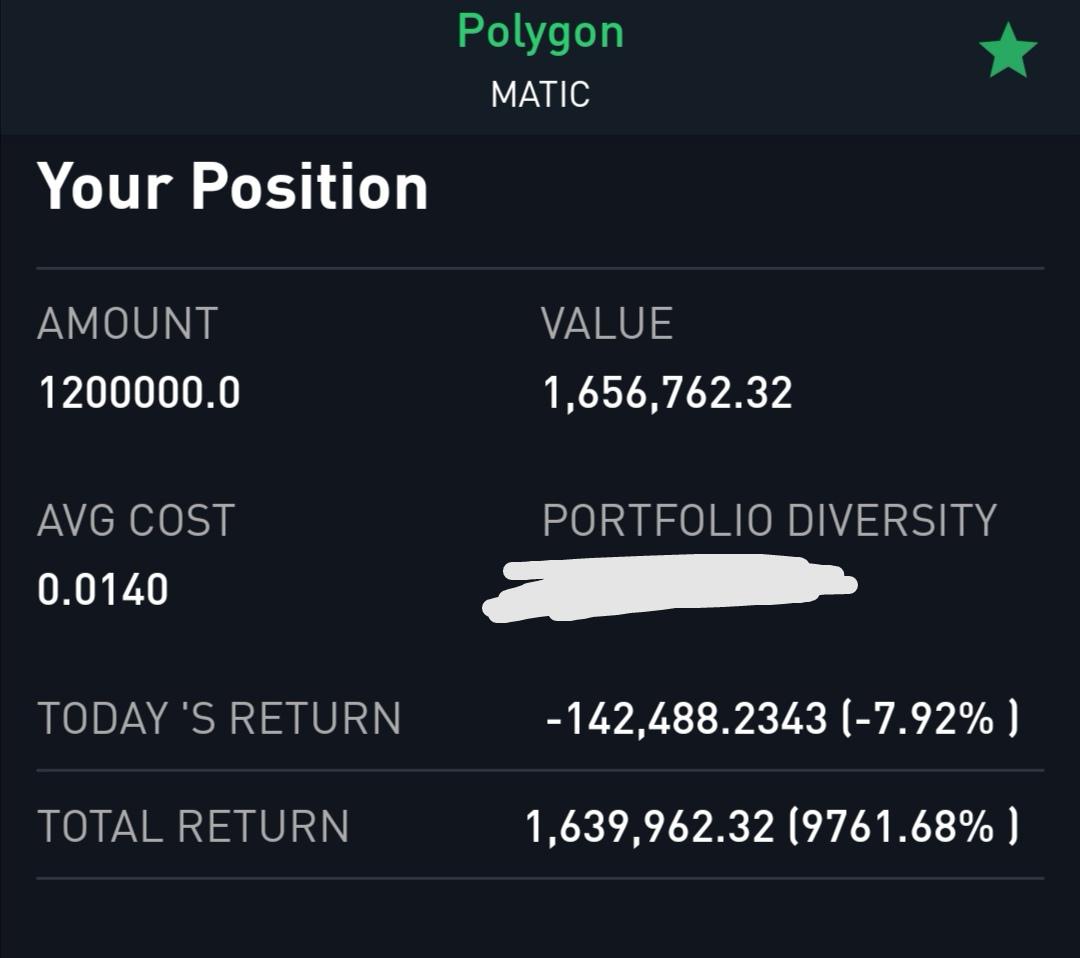The height and width of the screenshot is (958, 1080).
Task: Select the 1,639,962.32 total return amount
Action: click(x=650, y=827)
